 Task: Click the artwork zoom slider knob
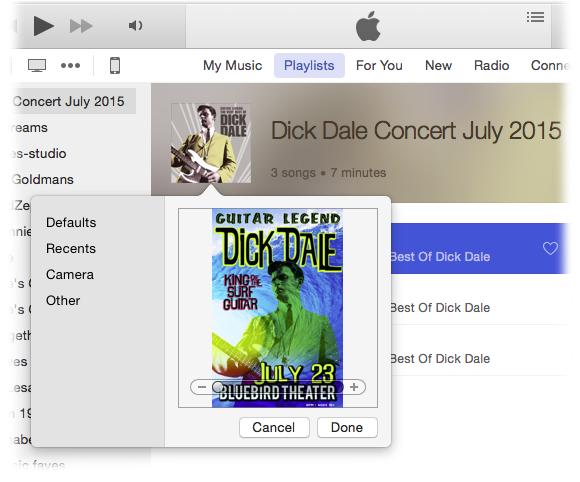(218, 387)
